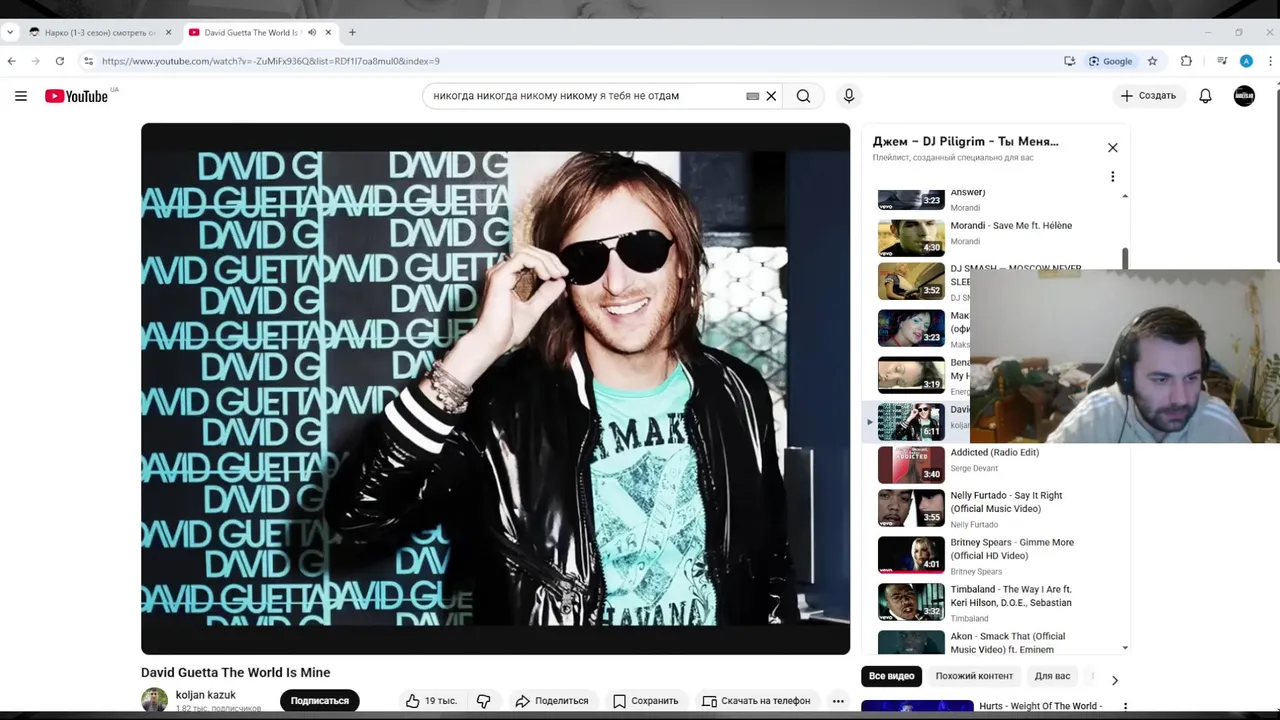Show more chips with right arrow
The width and height of the screenshot is (1280, 720).
[1114, 680]
